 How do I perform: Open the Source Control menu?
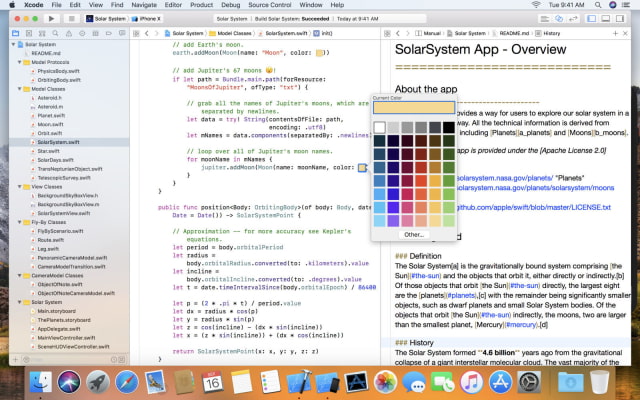tap(271, 5)
